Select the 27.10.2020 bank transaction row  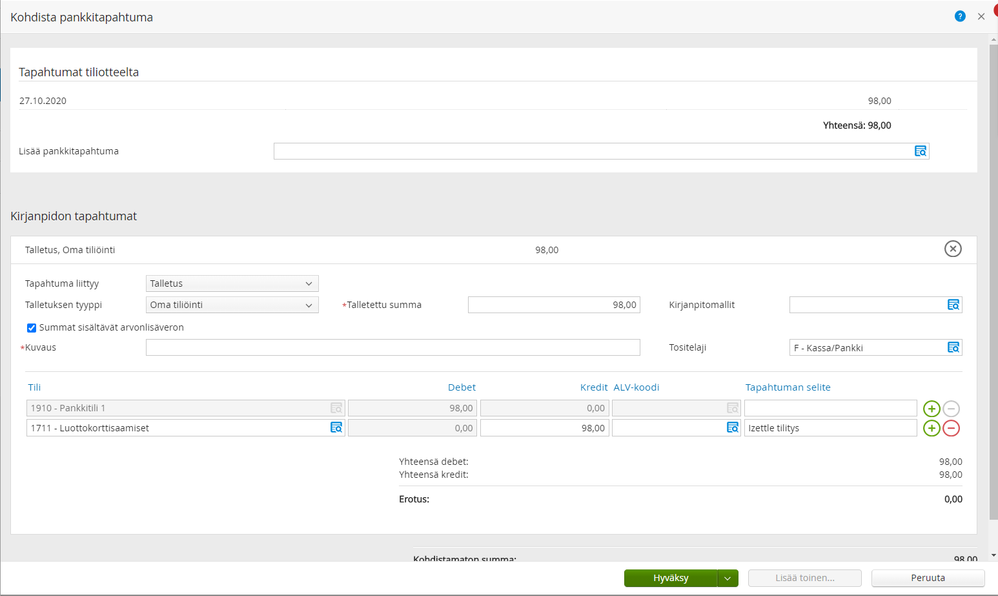493,101
